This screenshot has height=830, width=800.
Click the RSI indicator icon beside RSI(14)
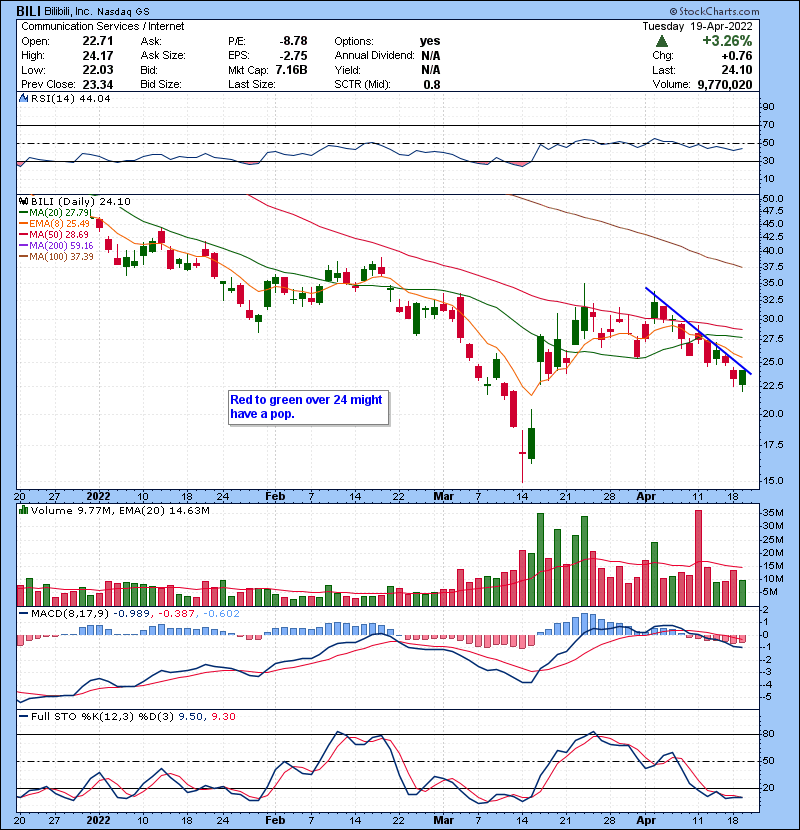pyautogui.click(x=23, y=98)
